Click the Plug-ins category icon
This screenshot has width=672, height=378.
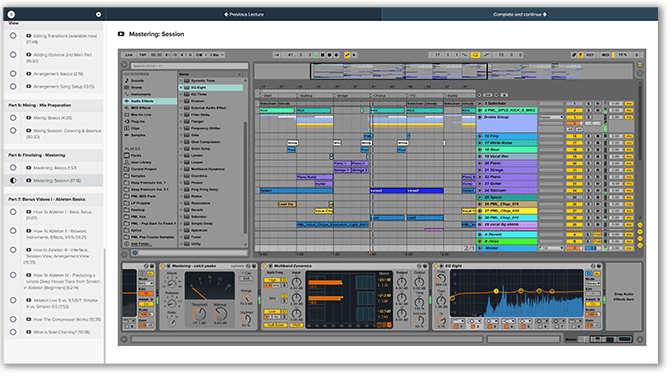click(x=127, y=122)
